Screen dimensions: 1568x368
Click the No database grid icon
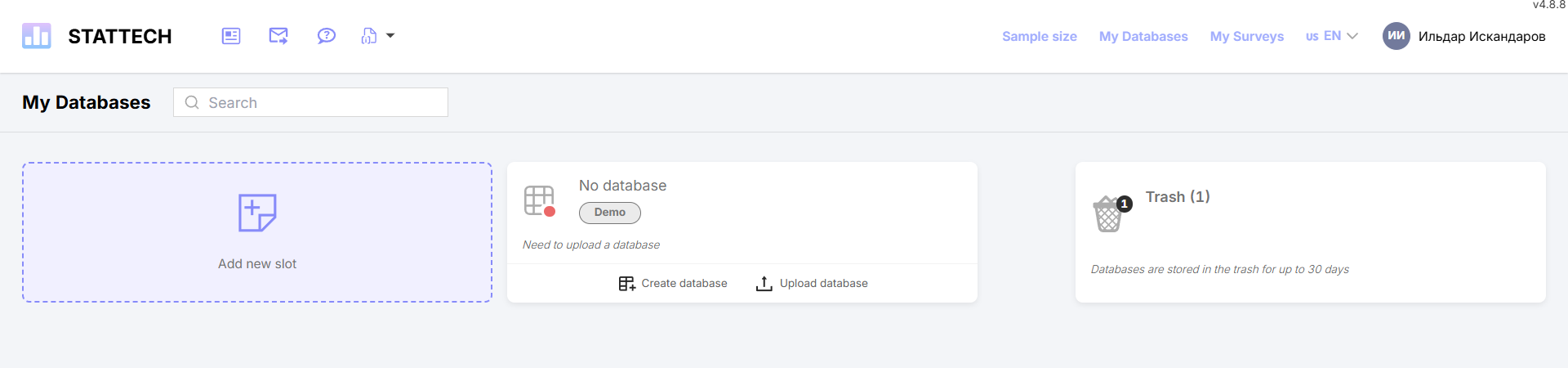pos(539,200)
